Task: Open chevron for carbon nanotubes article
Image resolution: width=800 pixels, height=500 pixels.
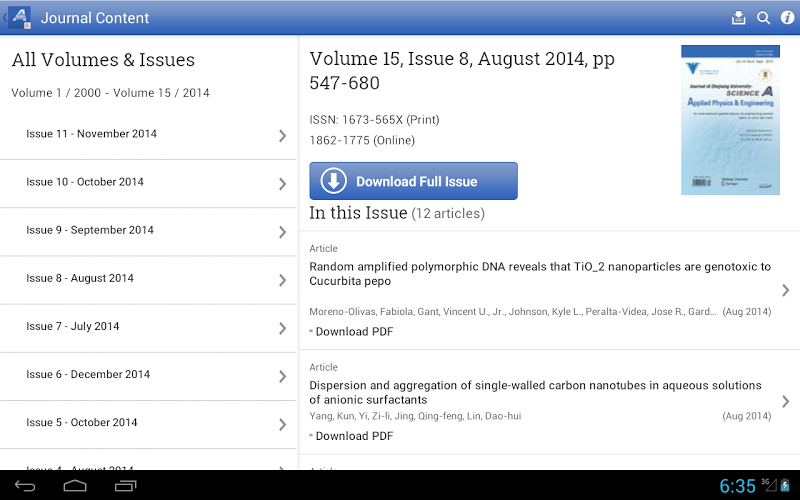Action: click(x=785, y=402)
